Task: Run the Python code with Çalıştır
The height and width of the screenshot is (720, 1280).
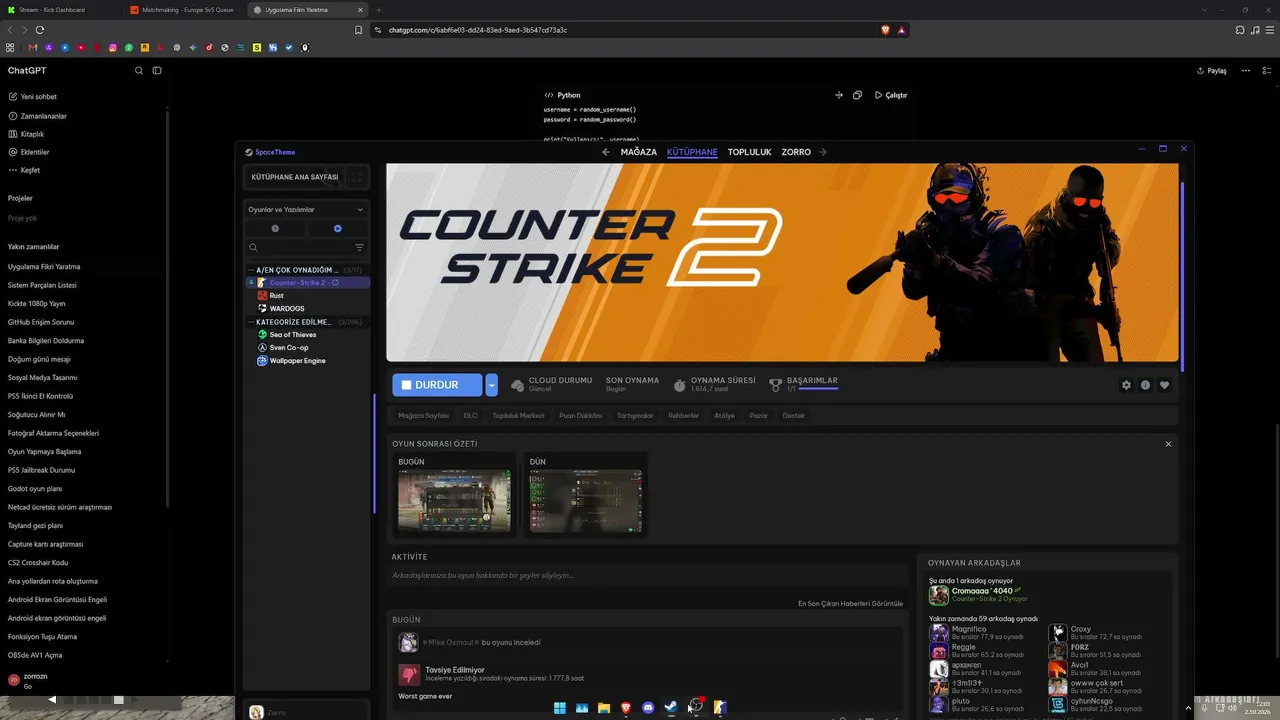Action: pyautogui.click(x=891, y=95)
